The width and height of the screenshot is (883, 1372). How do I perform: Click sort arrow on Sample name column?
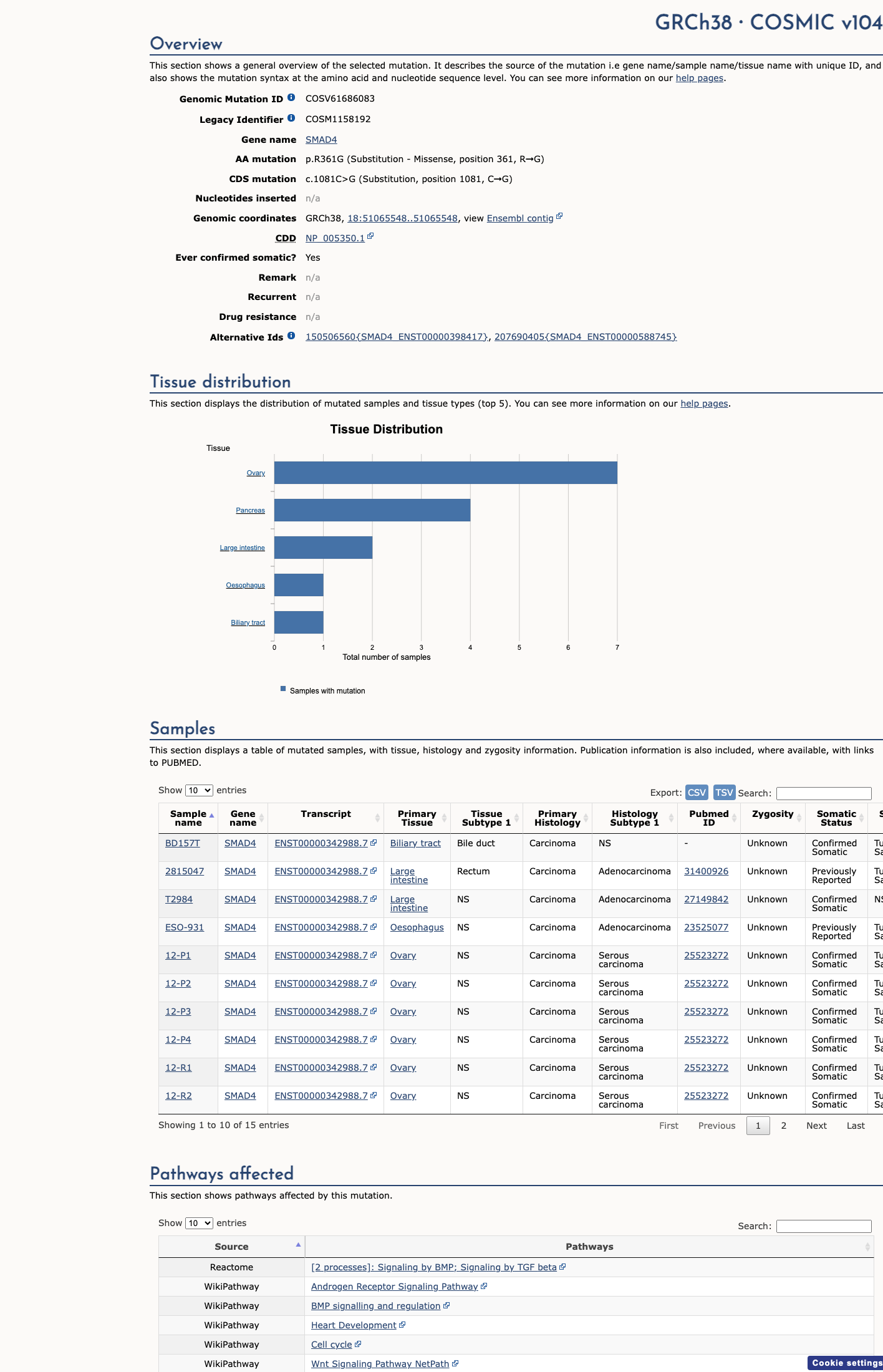[212, 816]
